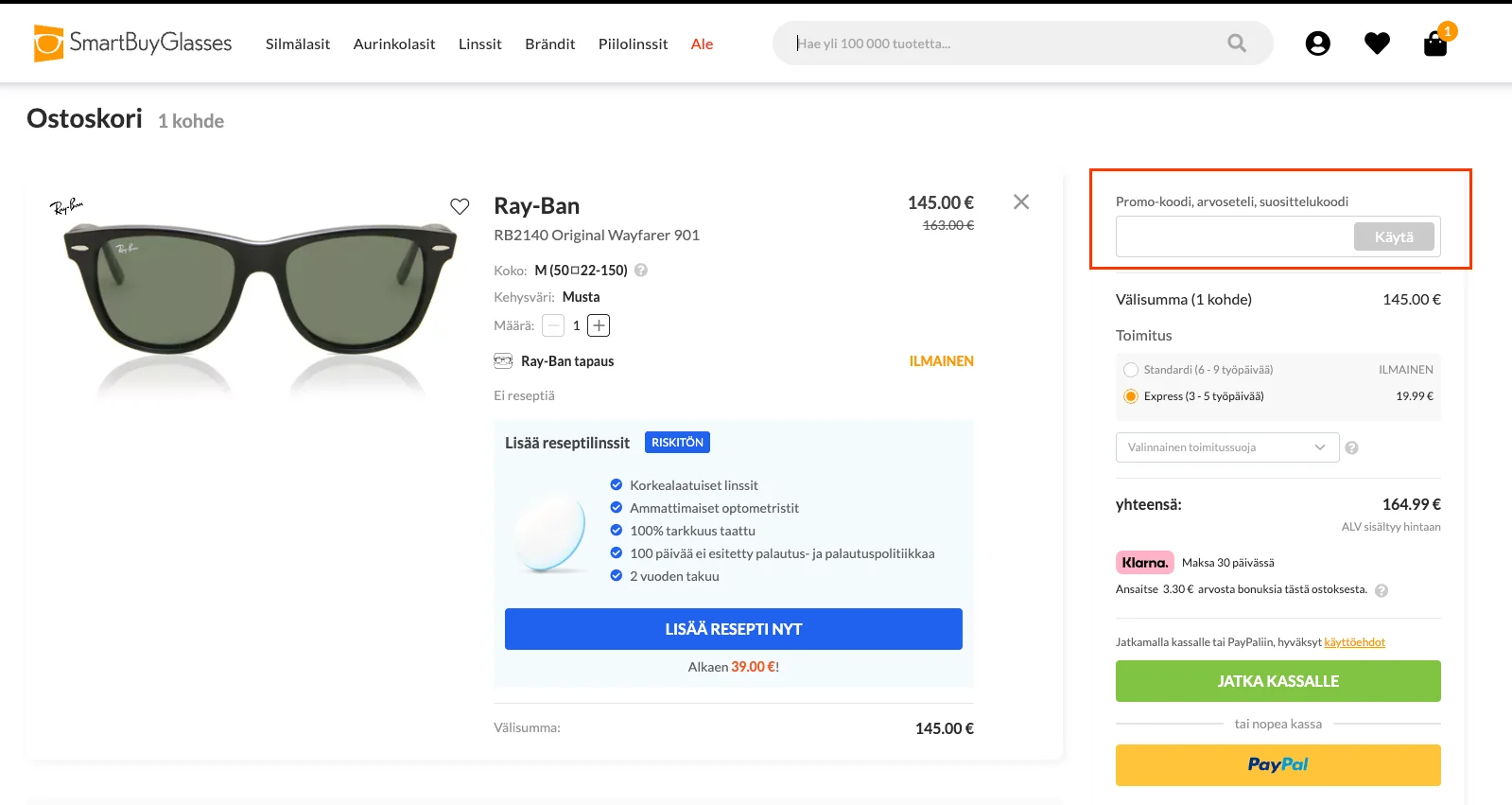Remove the Ray-Ban item with X
The height and width of the screenshot is (805, 1512).
(x=1021, y=201)
